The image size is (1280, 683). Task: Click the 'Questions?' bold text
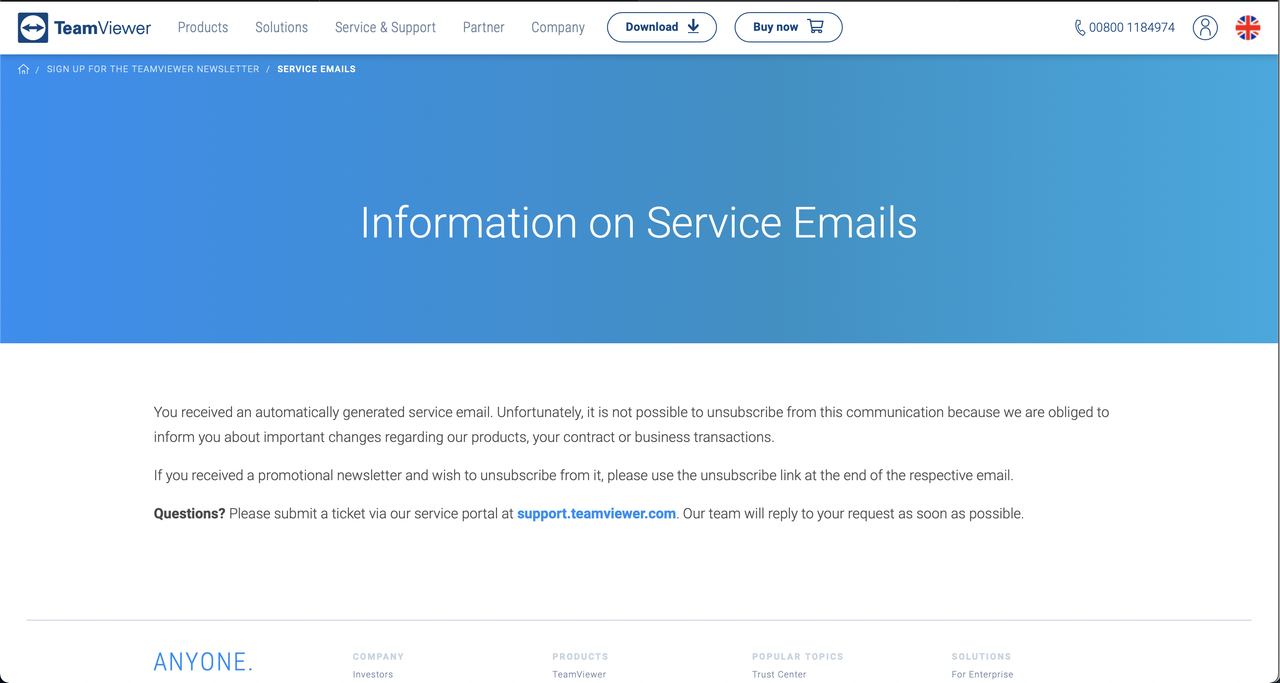pyautogui.click(x=189, y=513)
